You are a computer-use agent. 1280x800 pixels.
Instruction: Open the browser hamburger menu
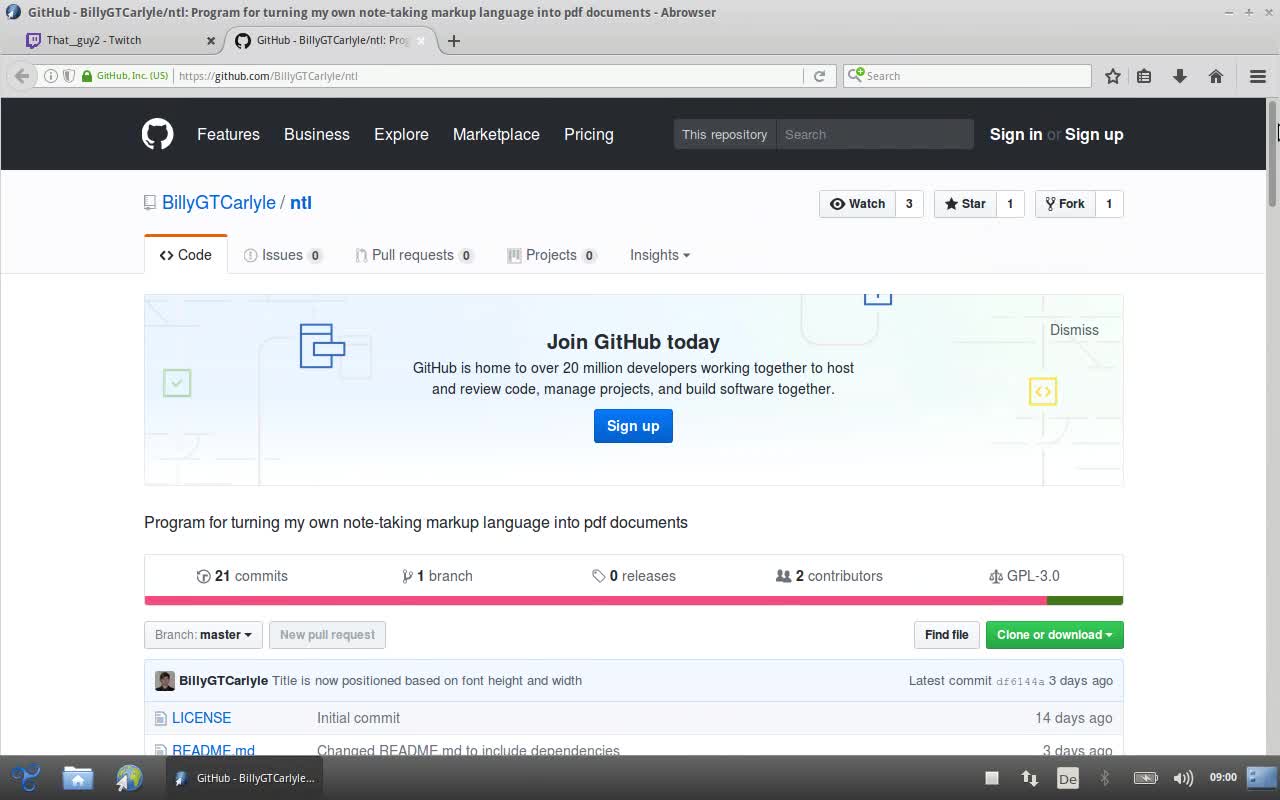pyautogui.click(x=1258, y=76)
